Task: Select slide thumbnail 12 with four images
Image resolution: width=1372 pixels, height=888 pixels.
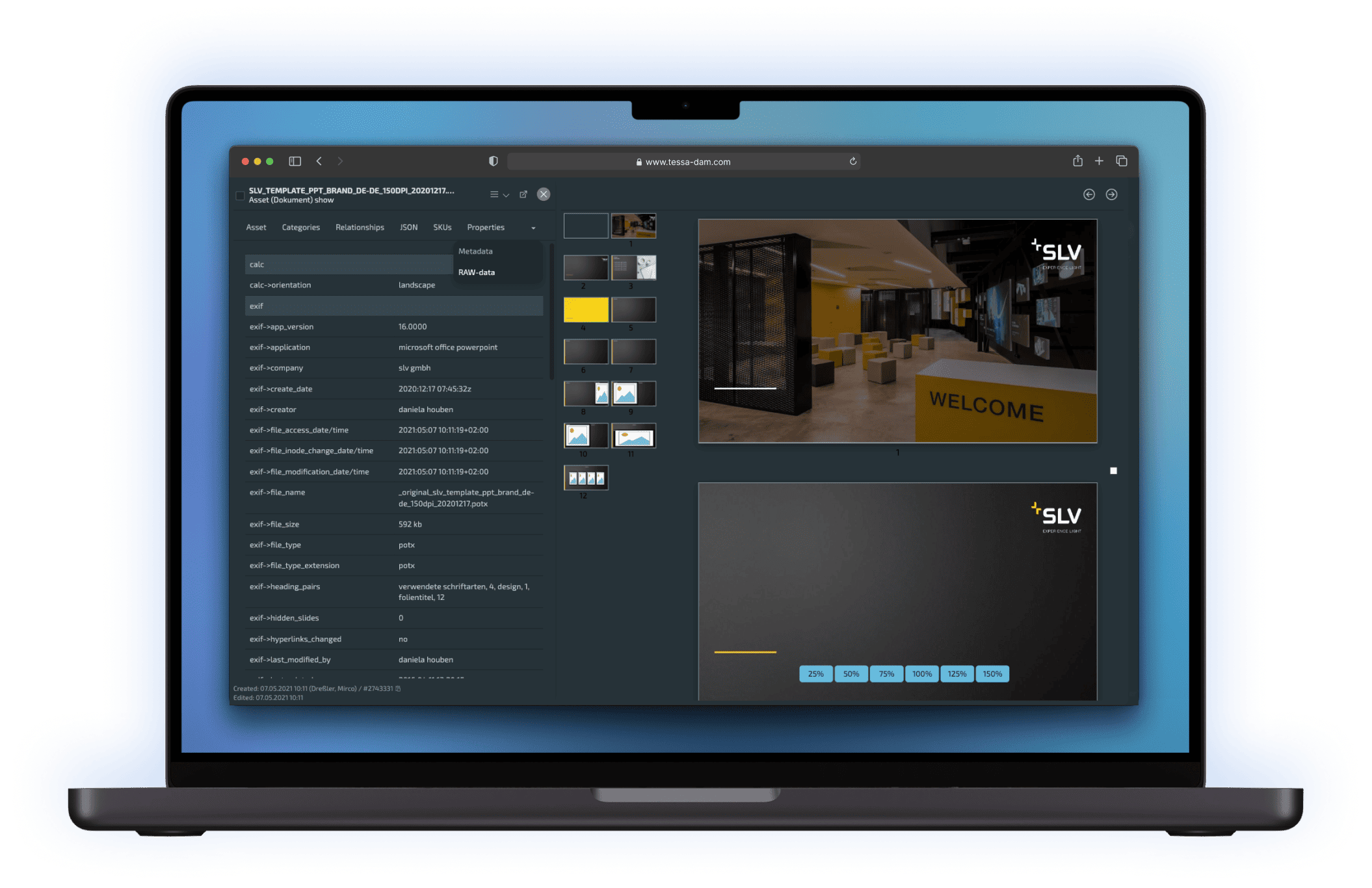Action: [x=586, y=478]
